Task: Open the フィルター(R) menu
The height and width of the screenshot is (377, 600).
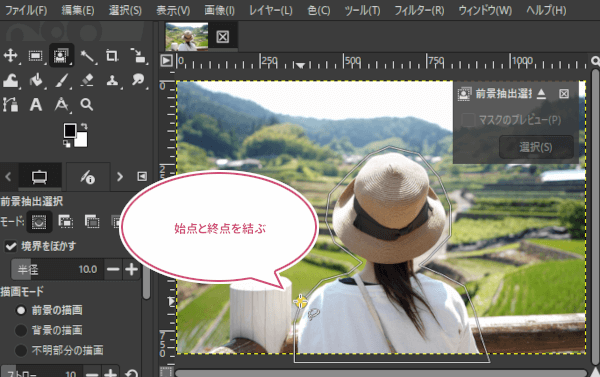Action: [x=419, y=10]
